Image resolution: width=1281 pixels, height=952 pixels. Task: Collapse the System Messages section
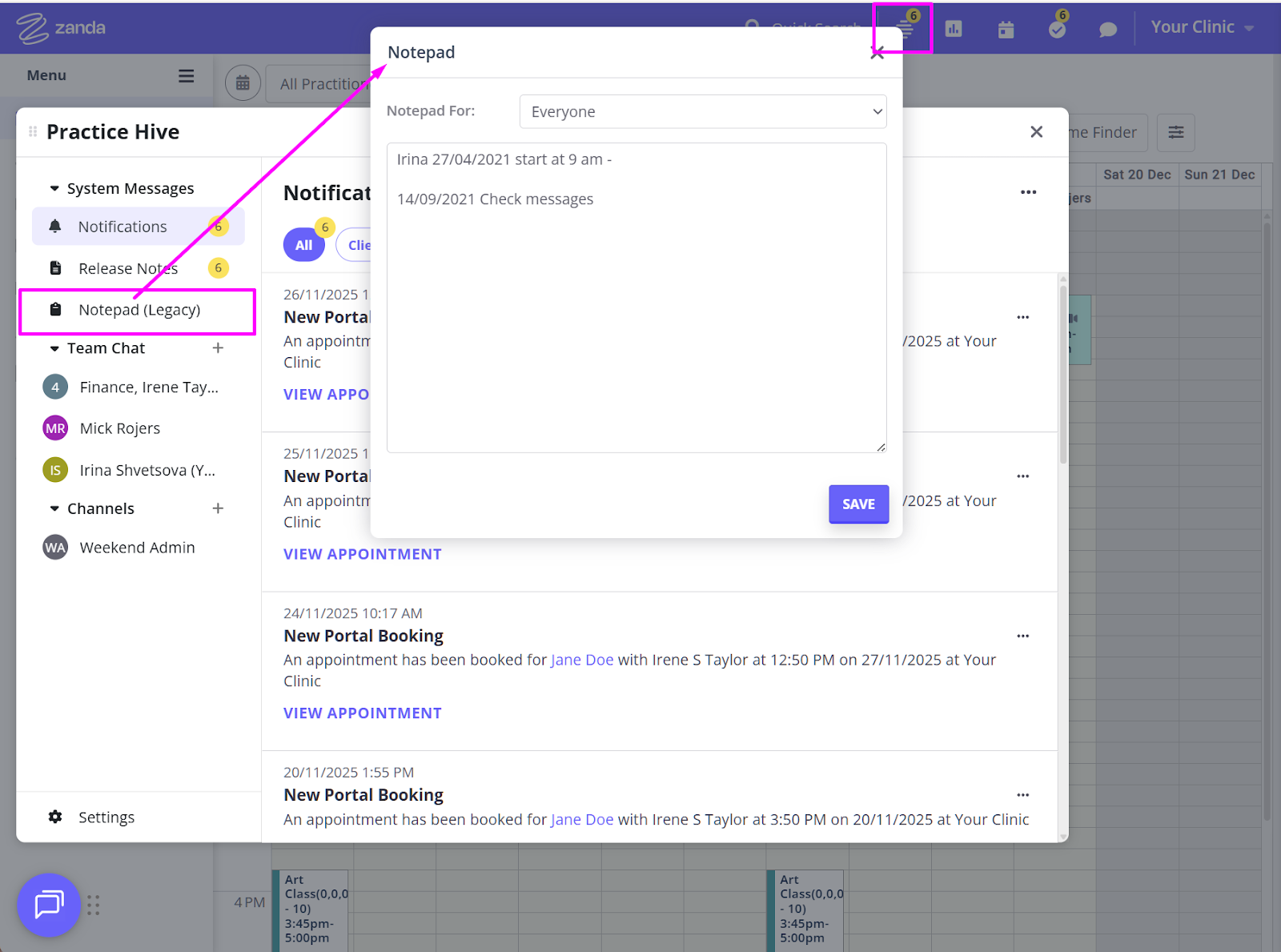[x=54, y=189]
